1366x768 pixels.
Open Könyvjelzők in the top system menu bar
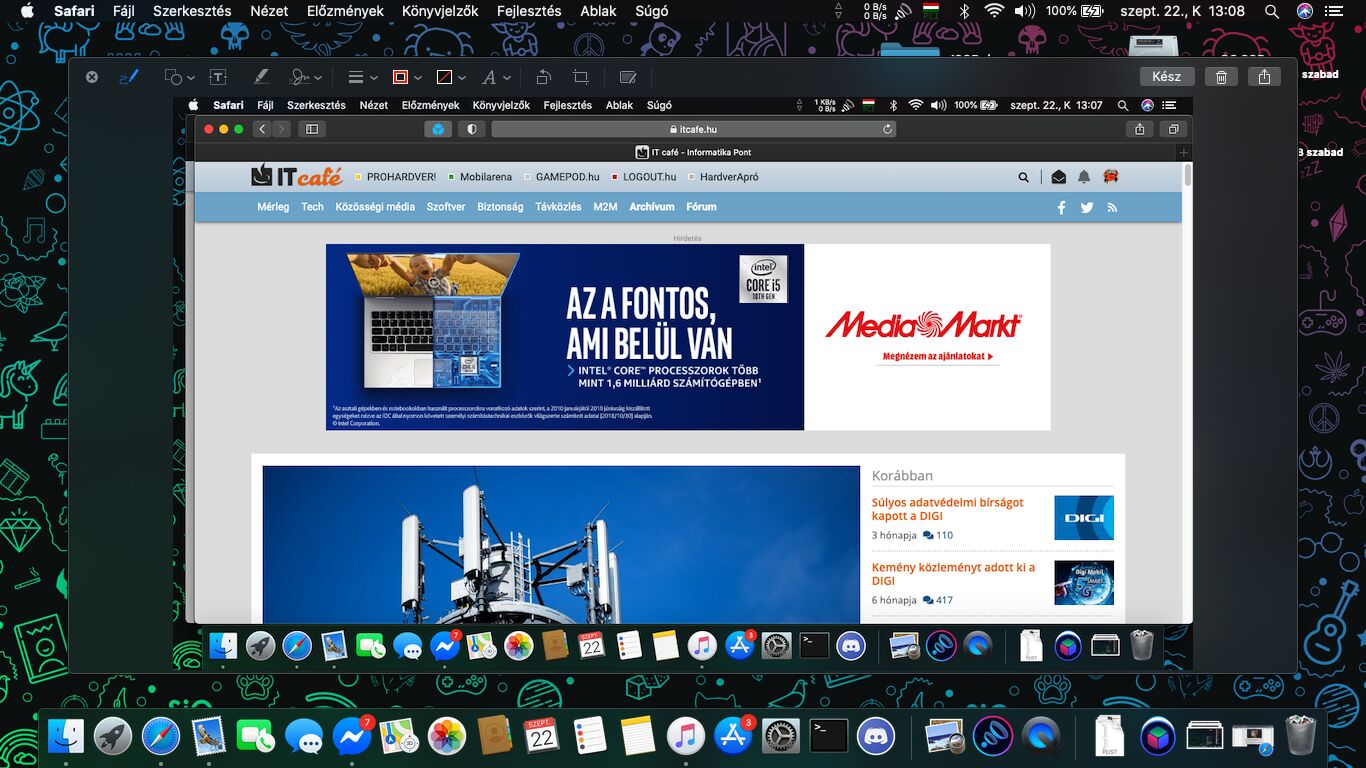click(440, 11)
